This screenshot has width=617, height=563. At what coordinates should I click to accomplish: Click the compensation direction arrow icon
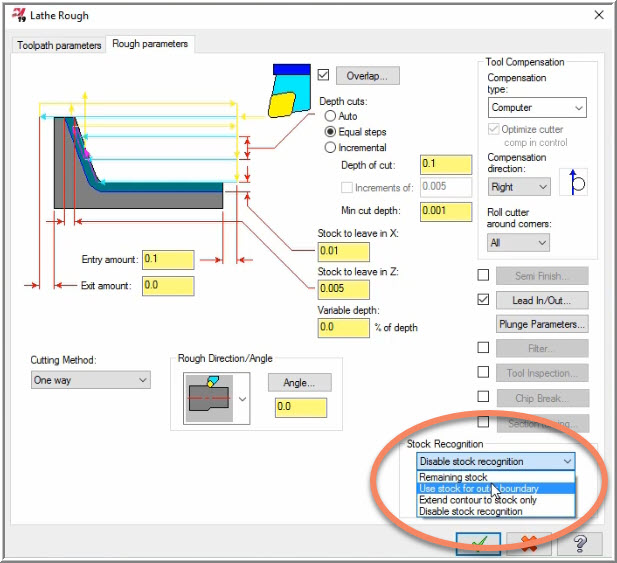coord(576,186)
